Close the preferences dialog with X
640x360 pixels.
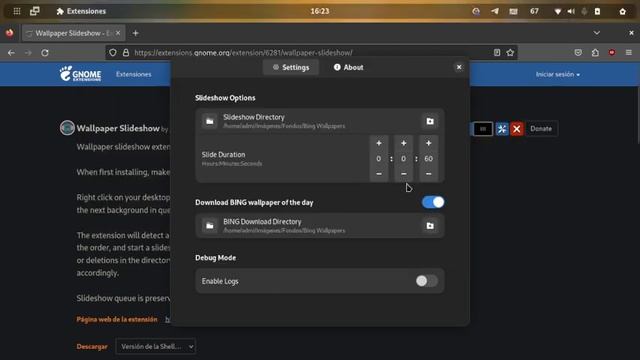coord(459,67)
